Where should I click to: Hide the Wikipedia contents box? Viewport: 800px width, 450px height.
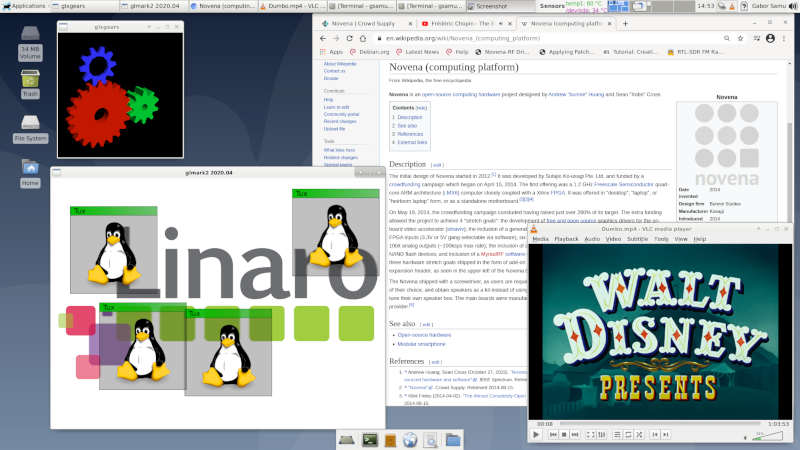(x=421, y=108)
